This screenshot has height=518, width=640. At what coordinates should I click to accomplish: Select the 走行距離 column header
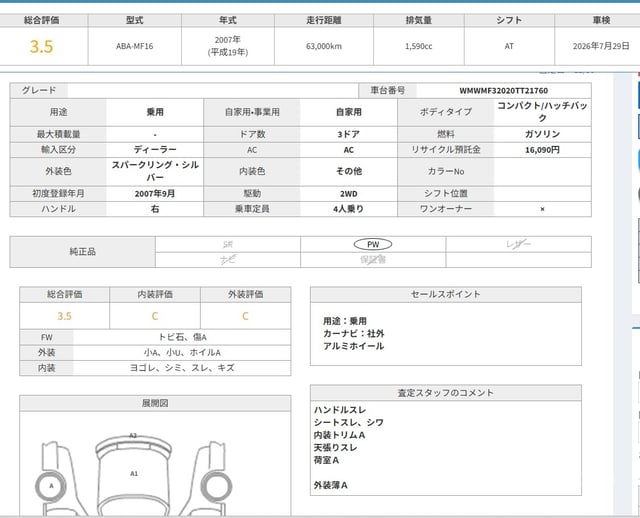click(x=322, y=20)
